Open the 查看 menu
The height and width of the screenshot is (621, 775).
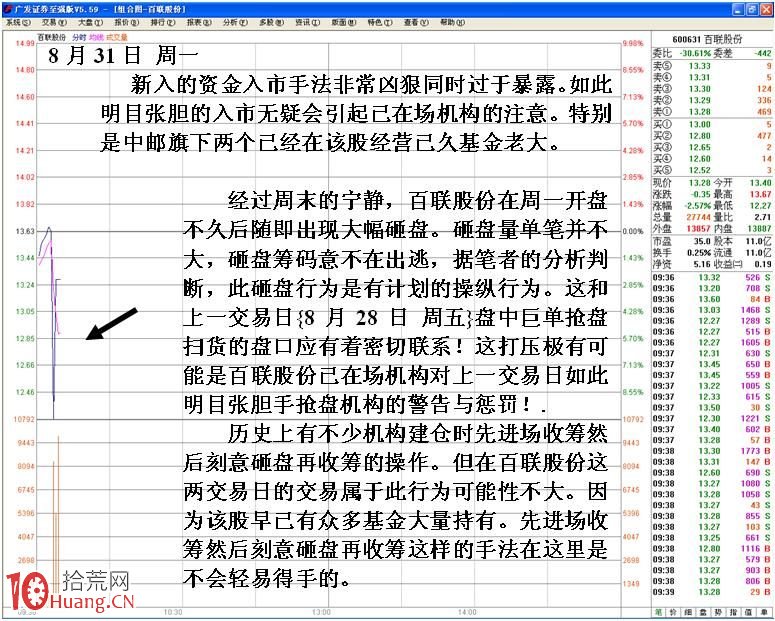point(416,22)
